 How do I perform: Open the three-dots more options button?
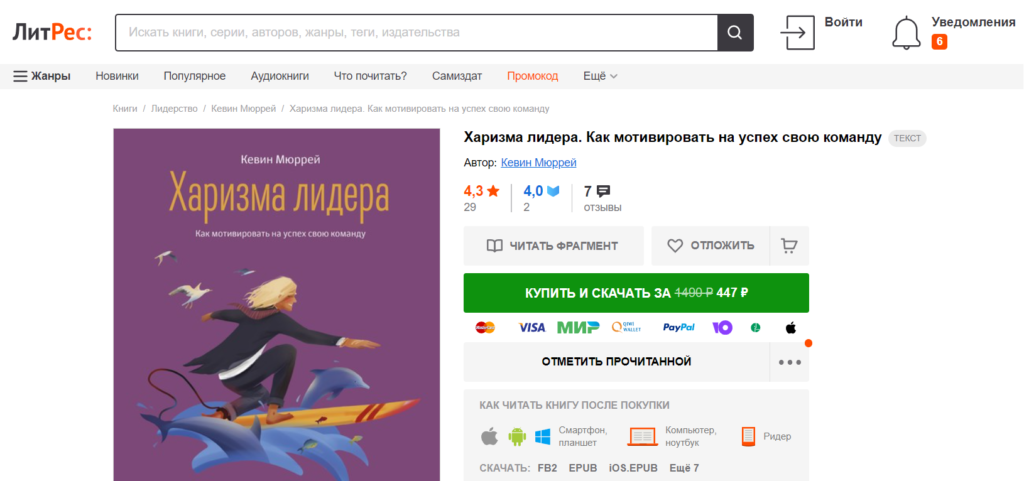coord(790,362)
